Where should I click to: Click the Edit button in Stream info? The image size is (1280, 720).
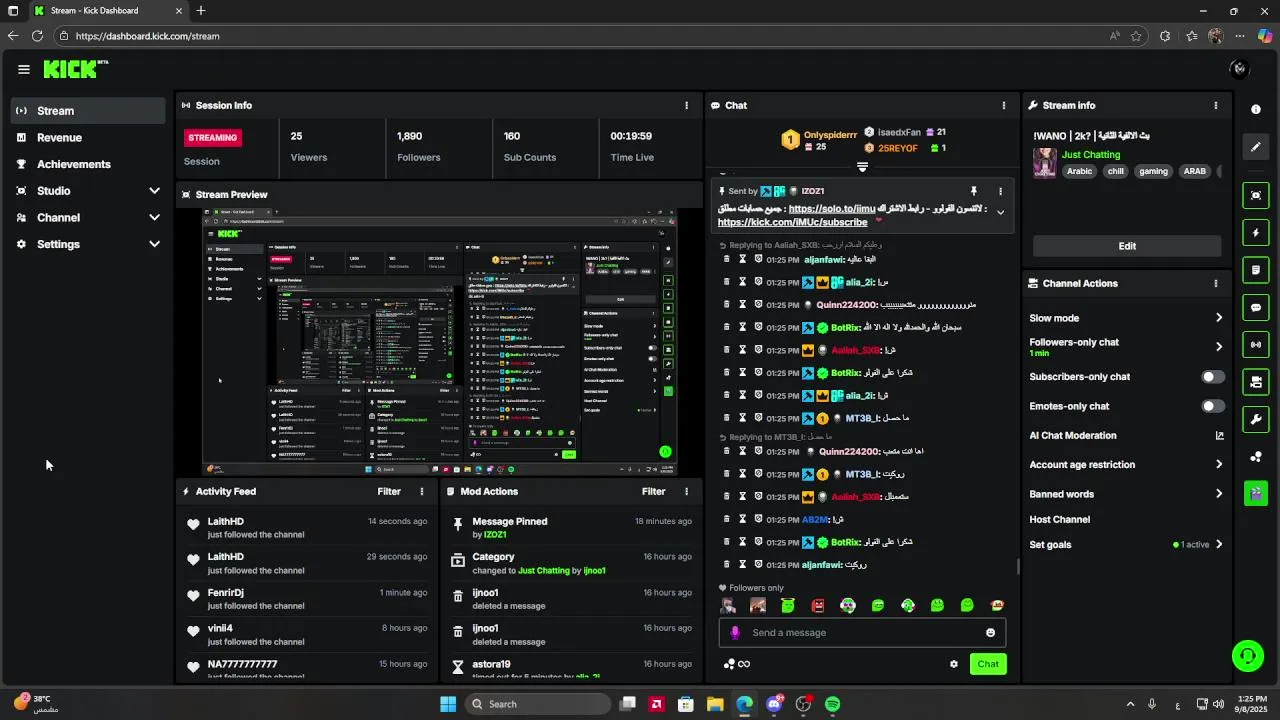click(x=1127, y=246)
